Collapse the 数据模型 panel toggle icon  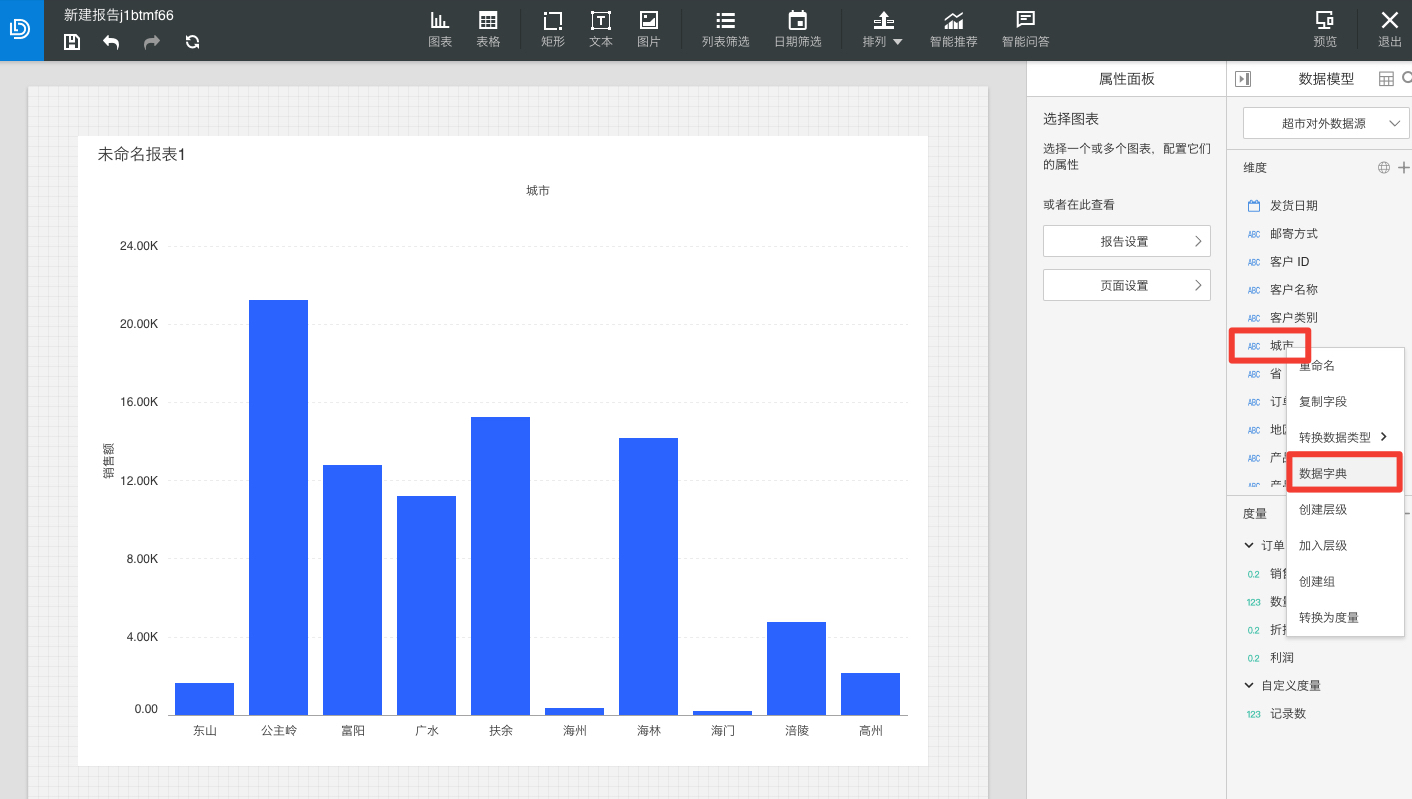click(1243, 79)
